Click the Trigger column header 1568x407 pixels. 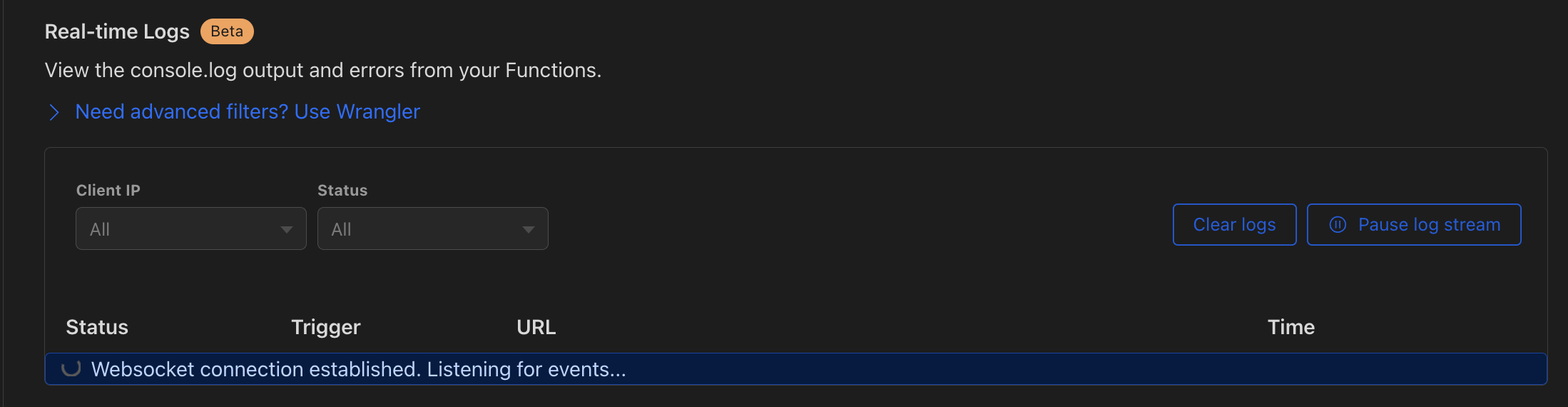pos(326,327)
